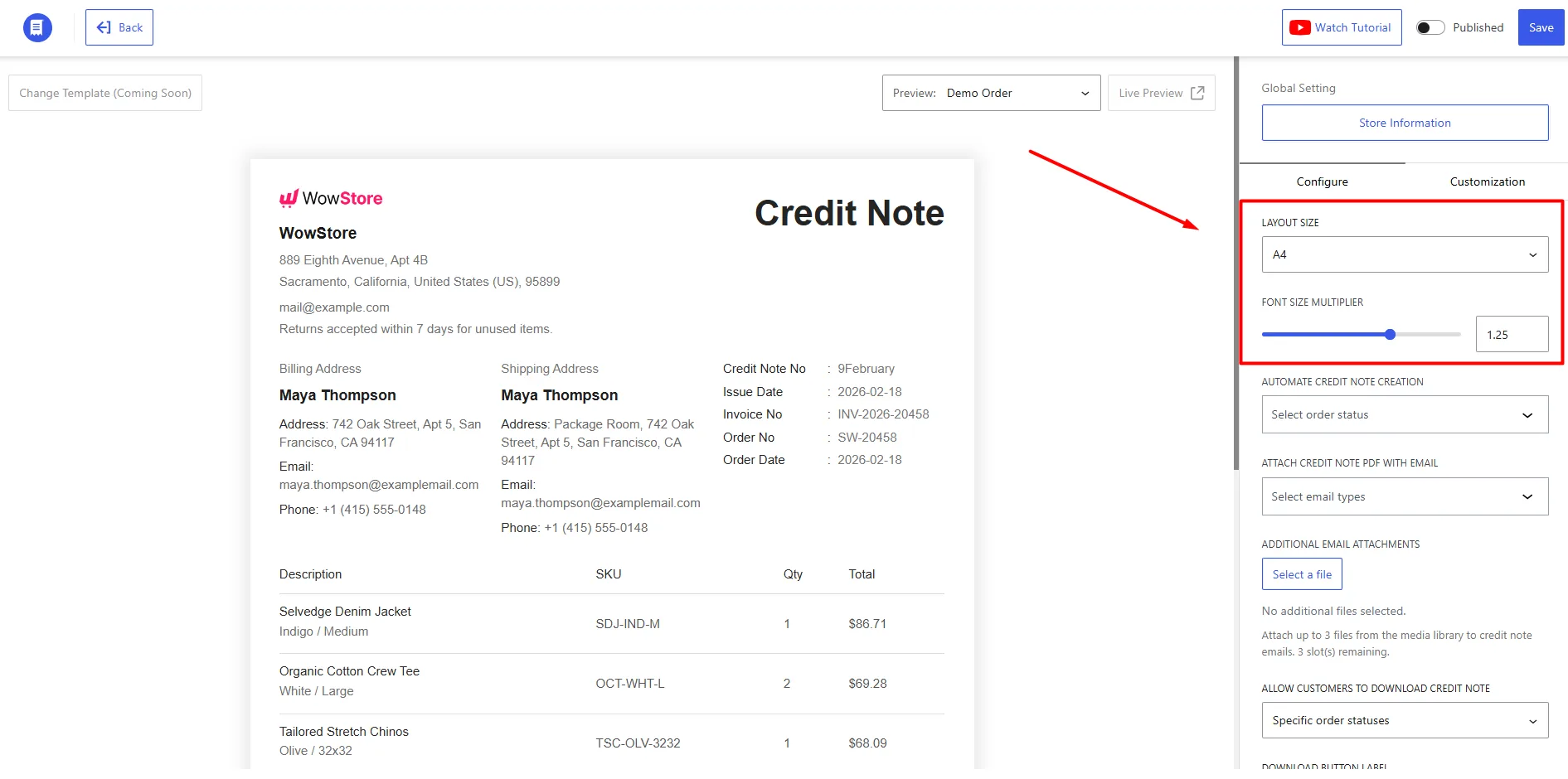The height and width of the screenshot is (779, 1568).
Task: Open the Layout Size A4 dropdown
Action: click(1405, 254)
